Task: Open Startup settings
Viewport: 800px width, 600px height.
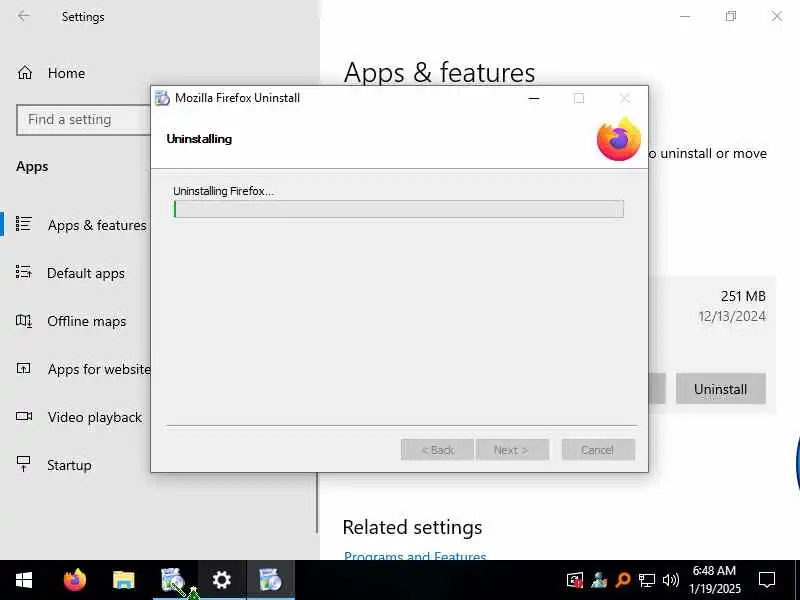Action: click(54, 465)
